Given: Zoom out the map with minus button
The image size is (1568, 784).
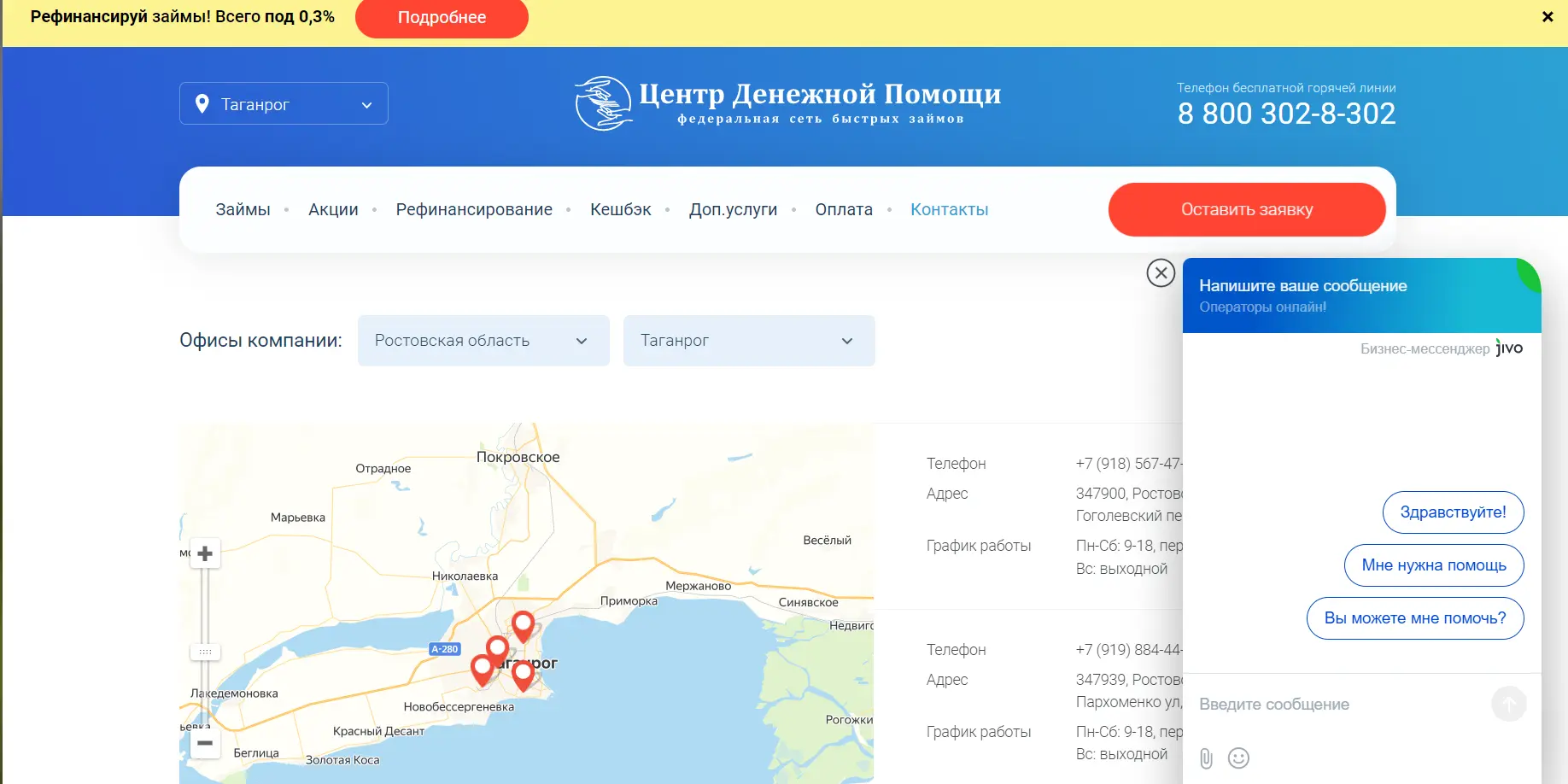Looking at the screenshot, I should (x=205, y=743).
